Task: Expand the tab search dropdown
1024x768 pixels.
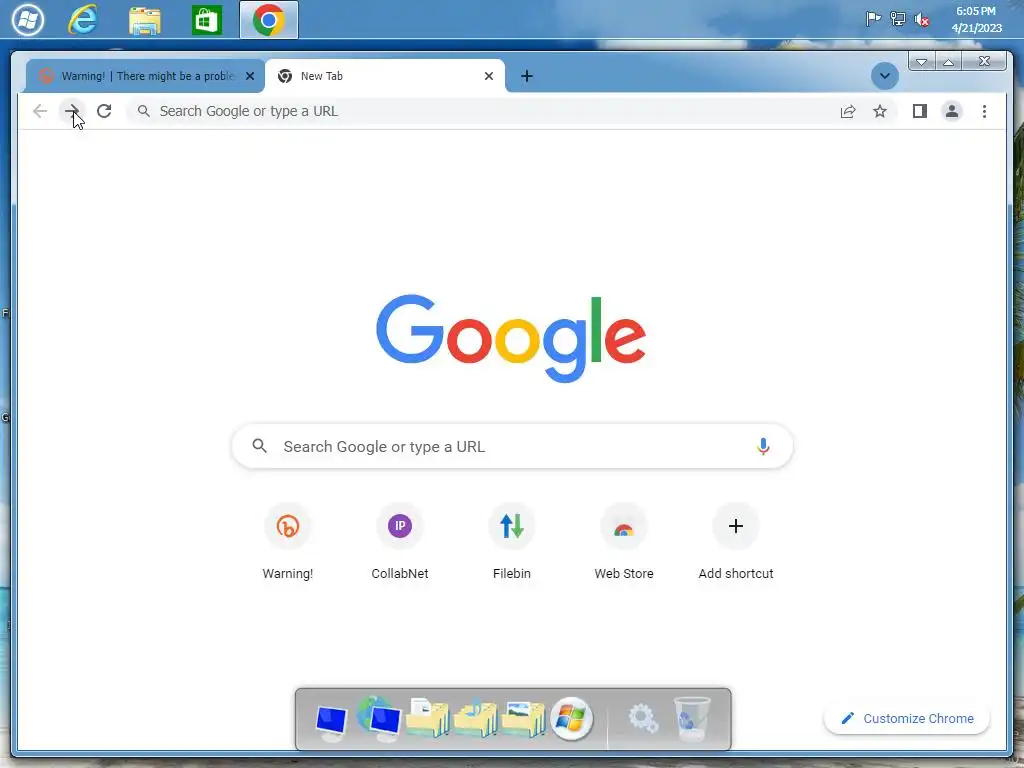Action: click(884, 76)
